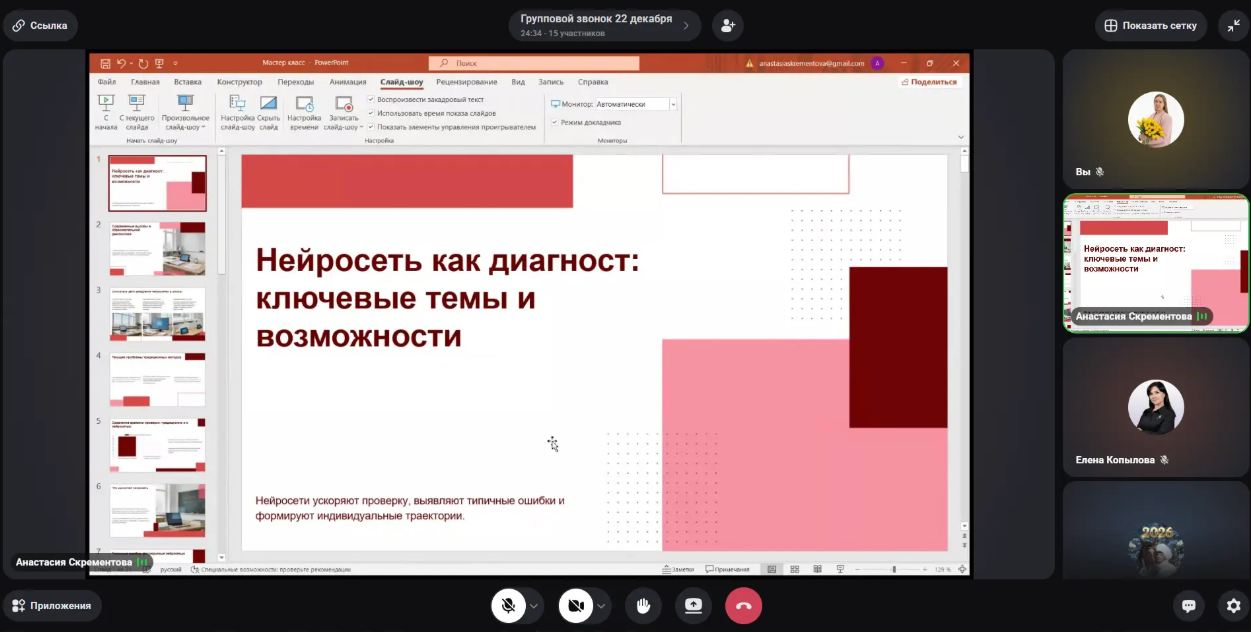1251x632 pixels.
Task: Turn on the camera toggle
Action: tap(575, 605)
